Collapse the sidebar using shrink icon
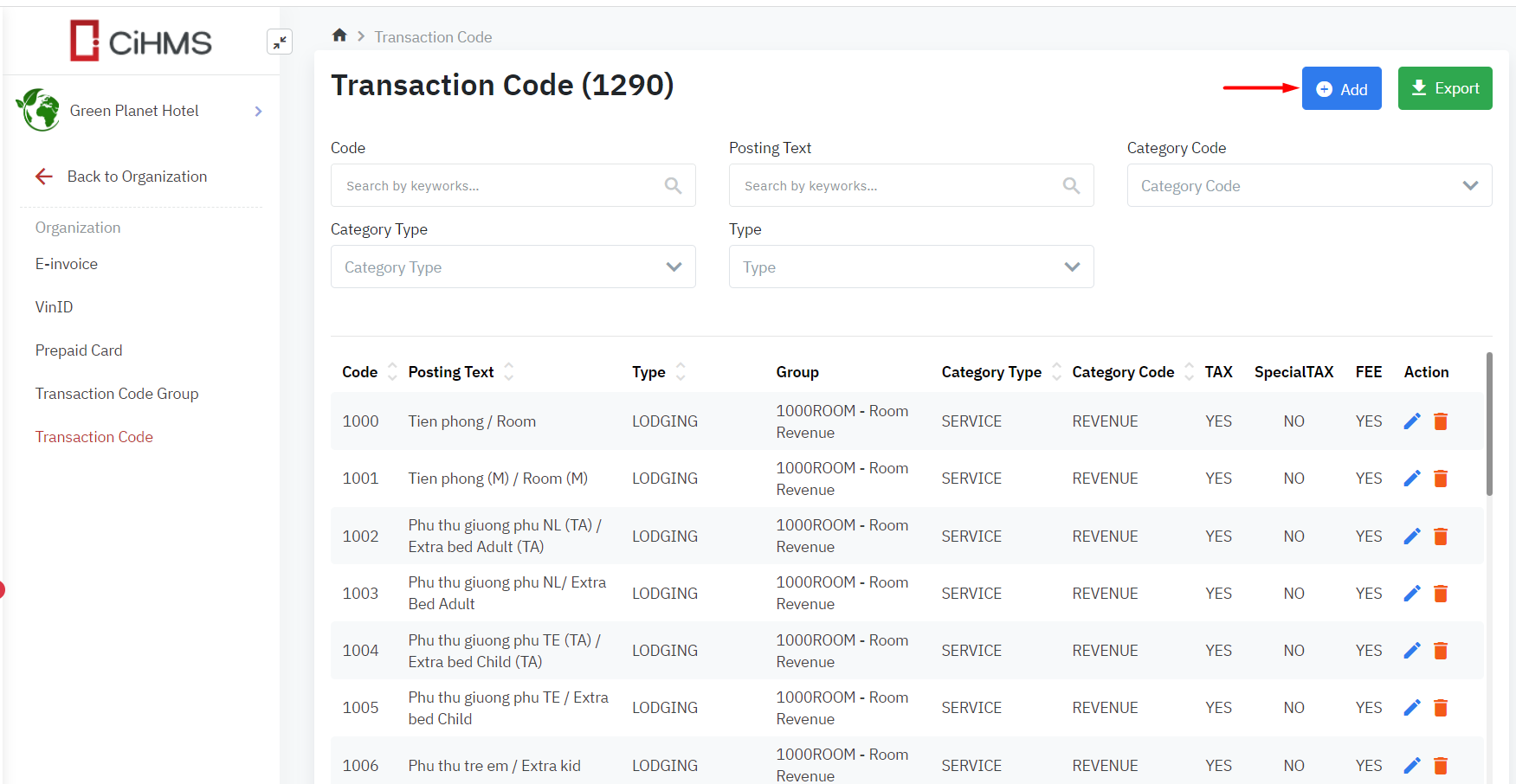 (x=280, y=42)
